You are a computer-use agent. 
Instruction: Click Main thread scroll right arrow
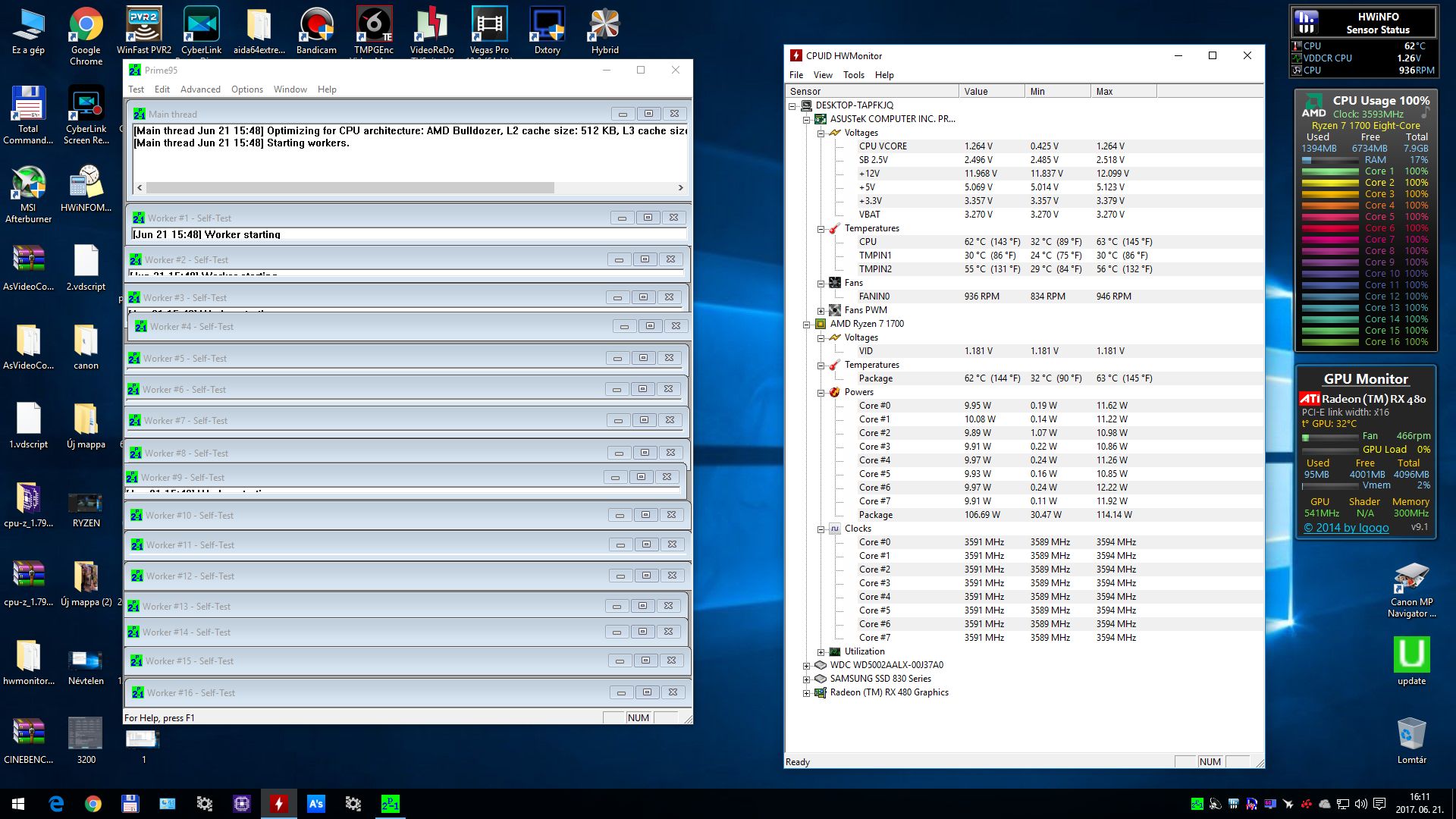[680, 187]
